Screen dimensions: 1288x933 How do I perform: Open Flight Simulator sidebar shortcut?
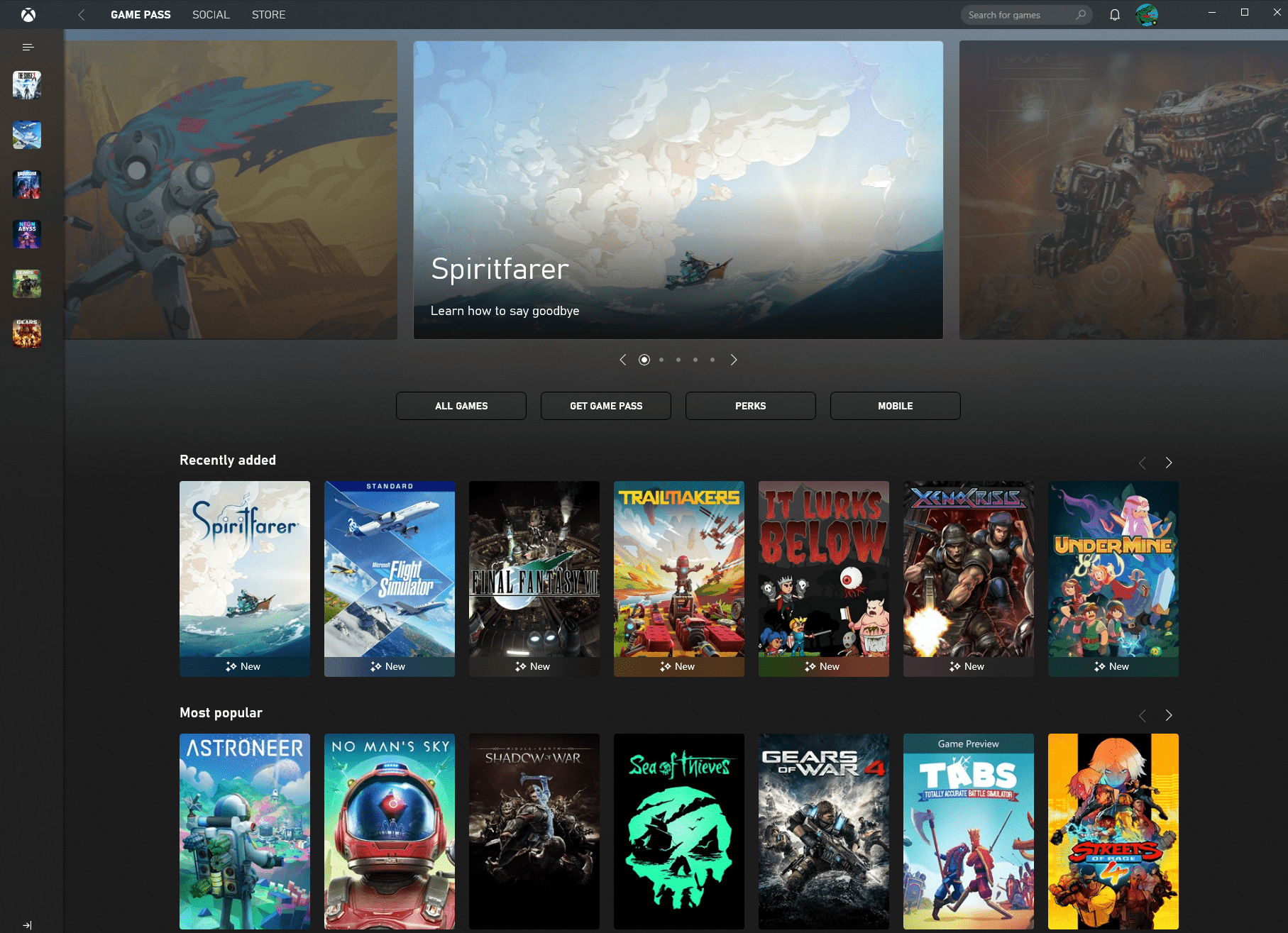(27, 135)
